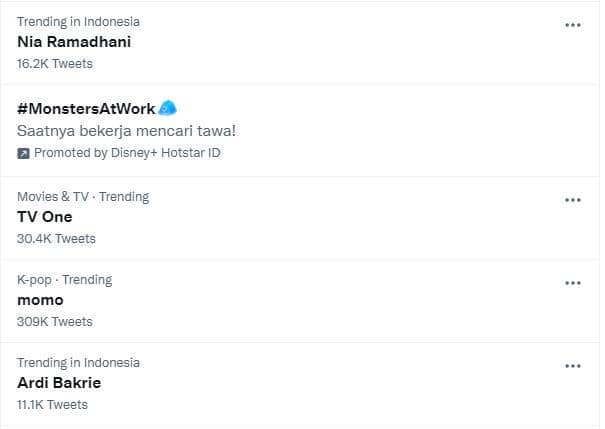Viewport: 605px width, 429px height.
Task: Open the momo K-pop trend
Action: click(x=40, y=300)
